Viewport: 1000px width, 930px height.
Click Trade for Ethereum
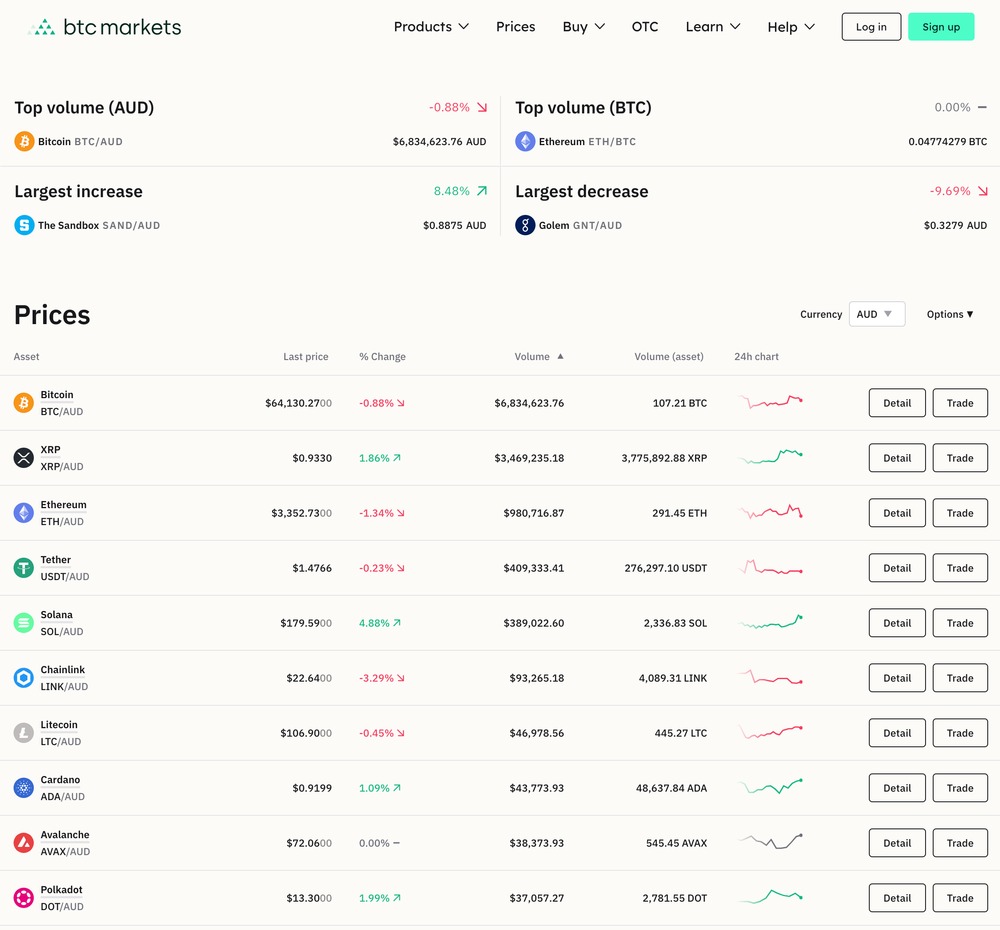tap(960, 513)
